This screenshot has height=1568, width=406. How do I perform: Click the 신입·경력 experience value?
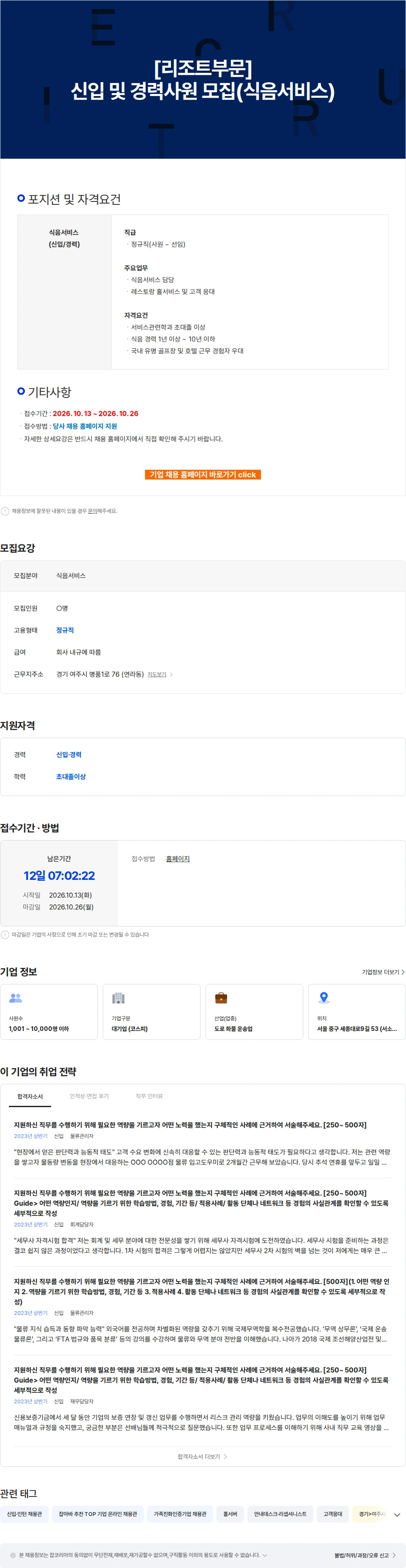(x=69, y=754)
